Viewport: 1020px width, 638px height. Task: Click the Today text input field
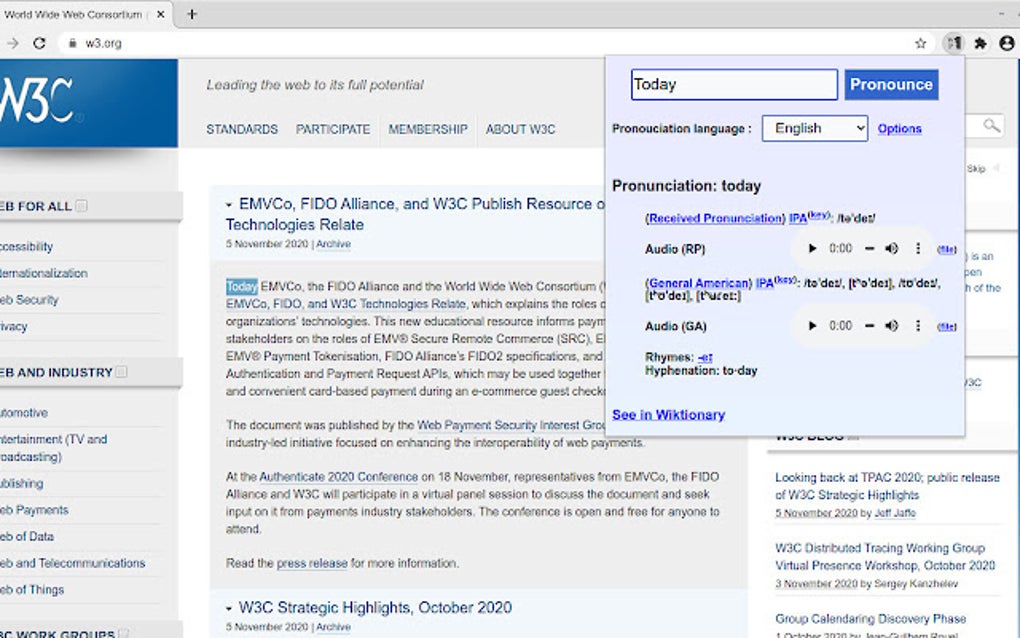(x=733, y=84)
